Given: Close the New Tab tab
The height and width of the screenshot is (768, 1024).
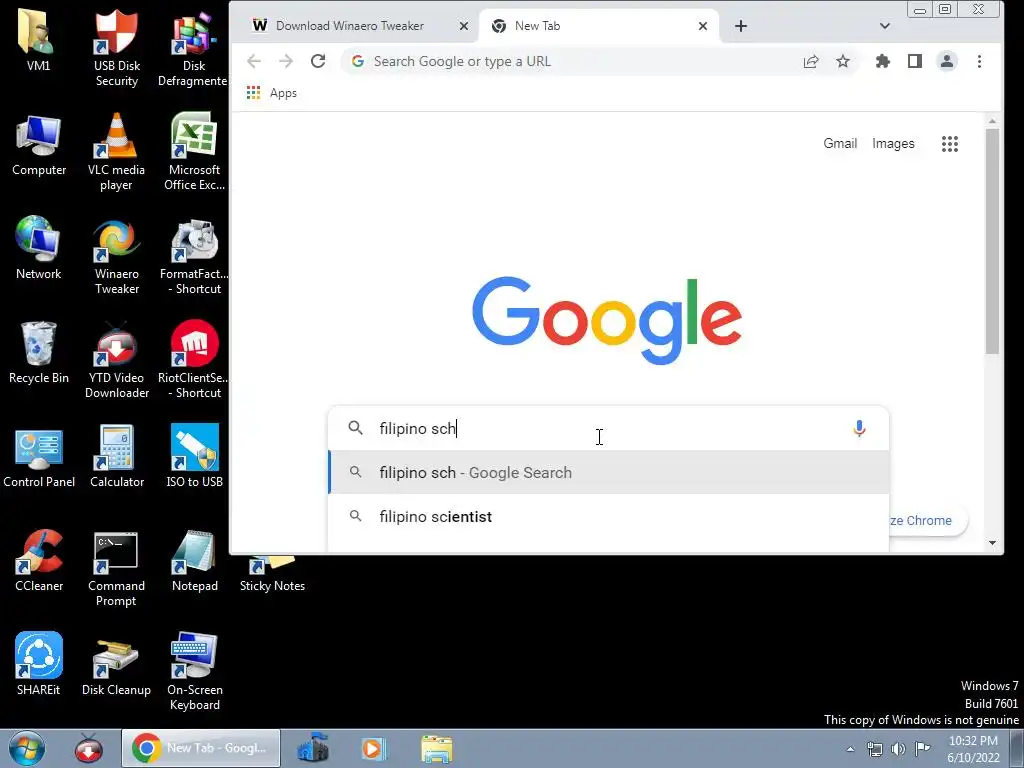Looking at the screenshot, I should click(x=703, y=26).
